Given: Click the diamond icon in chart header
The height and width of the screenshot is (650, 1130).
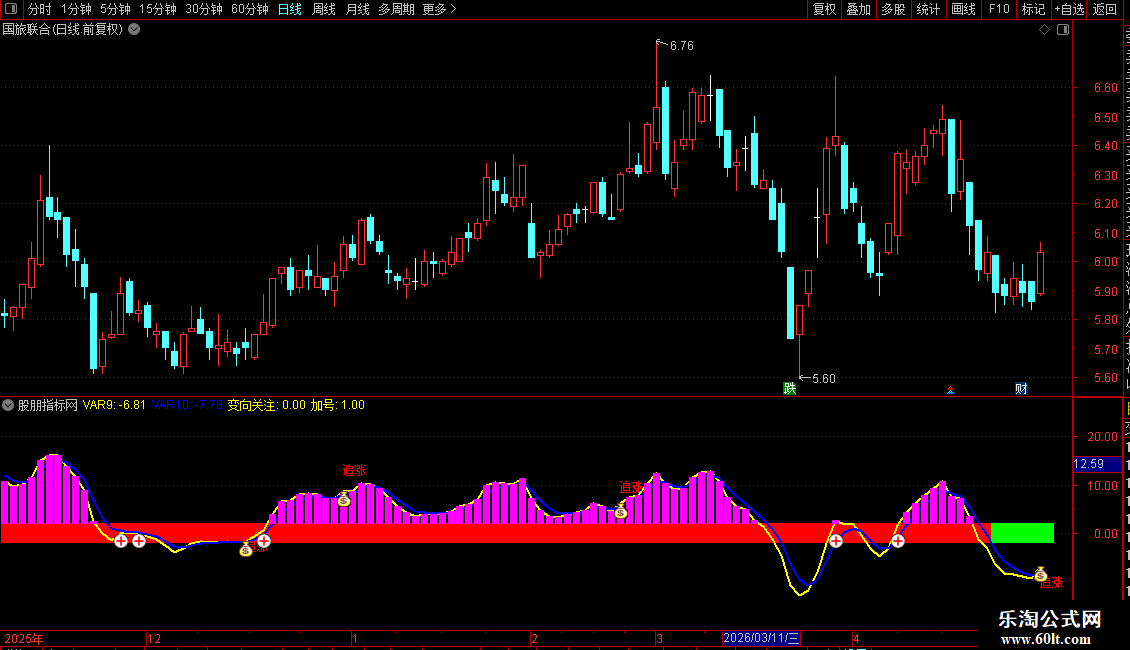Looking at the screenshot, I should tap(1044, 30).
